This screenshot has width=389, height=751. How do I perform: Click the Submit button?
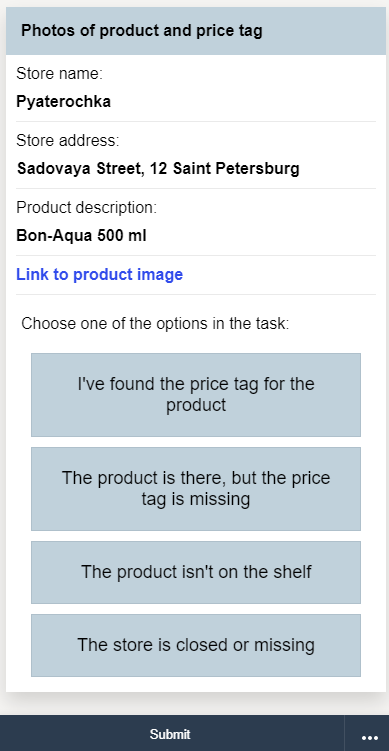[x=170, y=734]
